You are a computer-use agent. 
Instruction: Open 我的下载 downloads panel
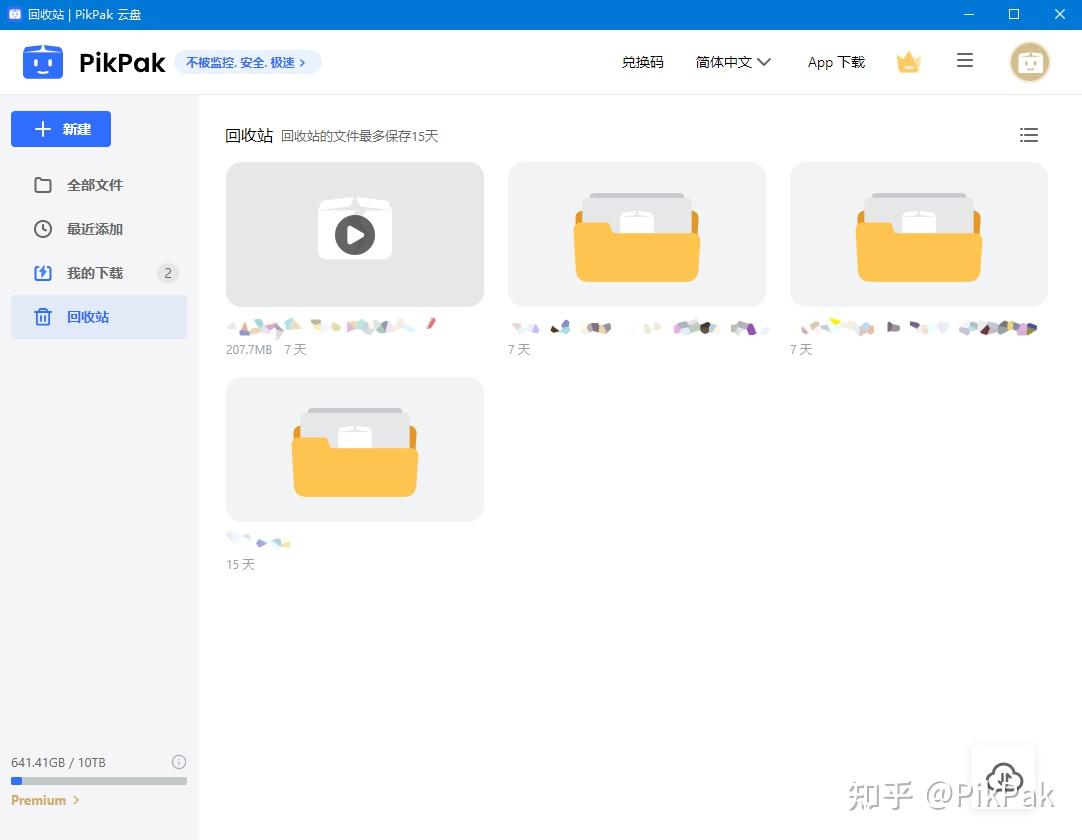pos(95,273)
